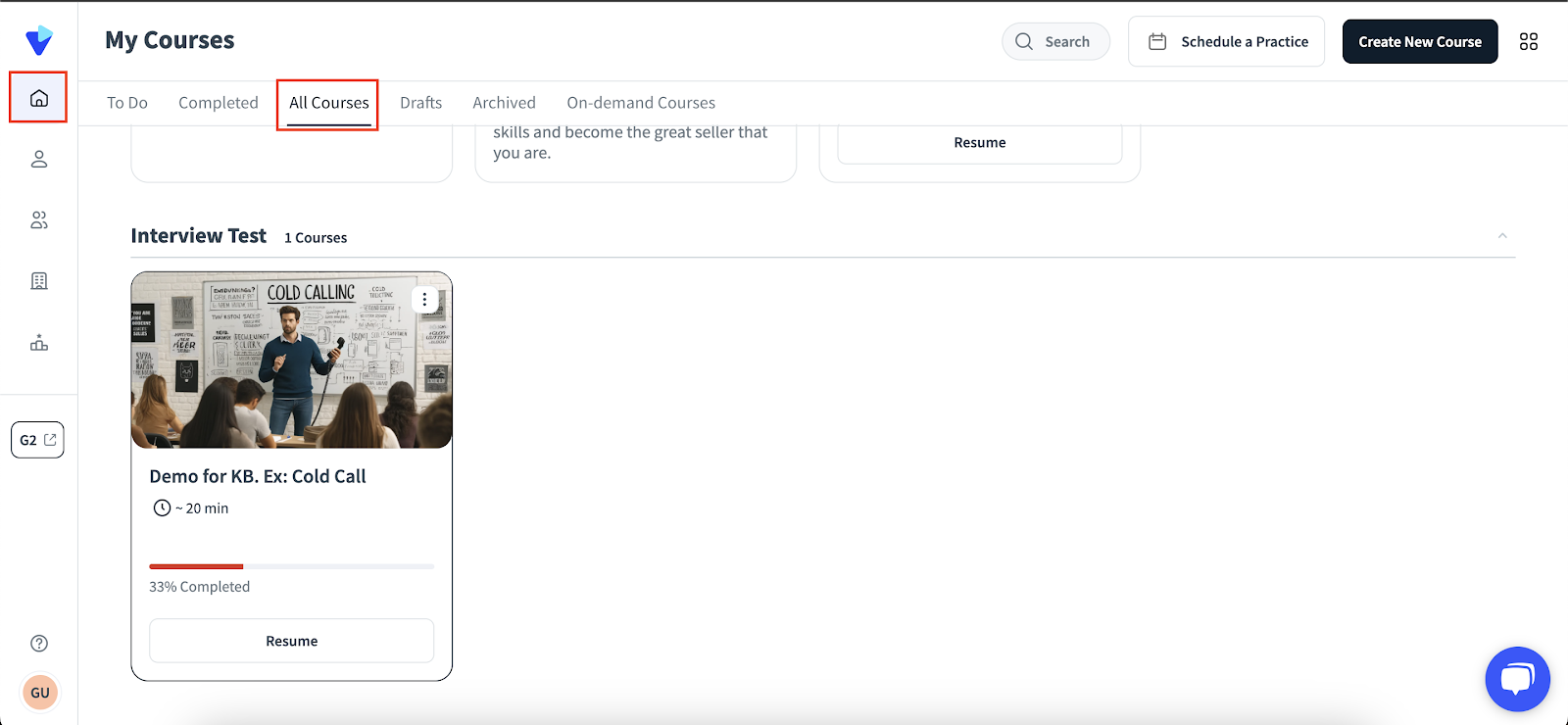Open the GU user avatar menu

click(x=40, y=693)
